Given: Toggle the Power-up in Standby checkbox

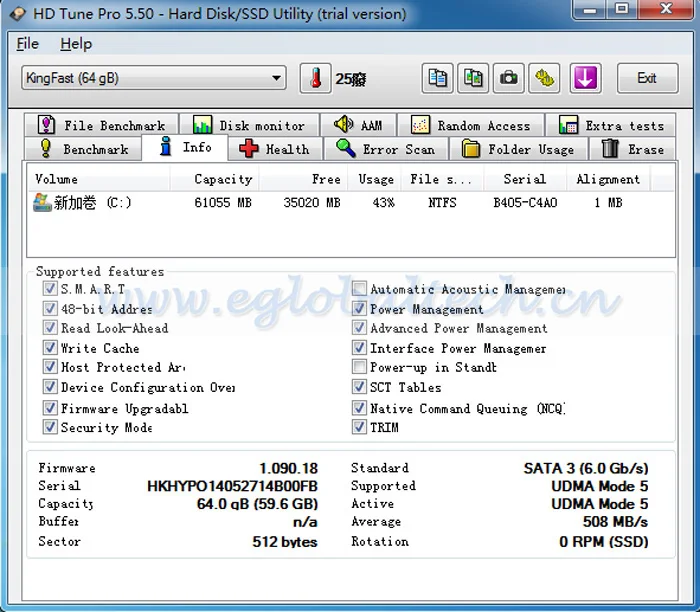Looking at the screenshot, I should [359, 367].
